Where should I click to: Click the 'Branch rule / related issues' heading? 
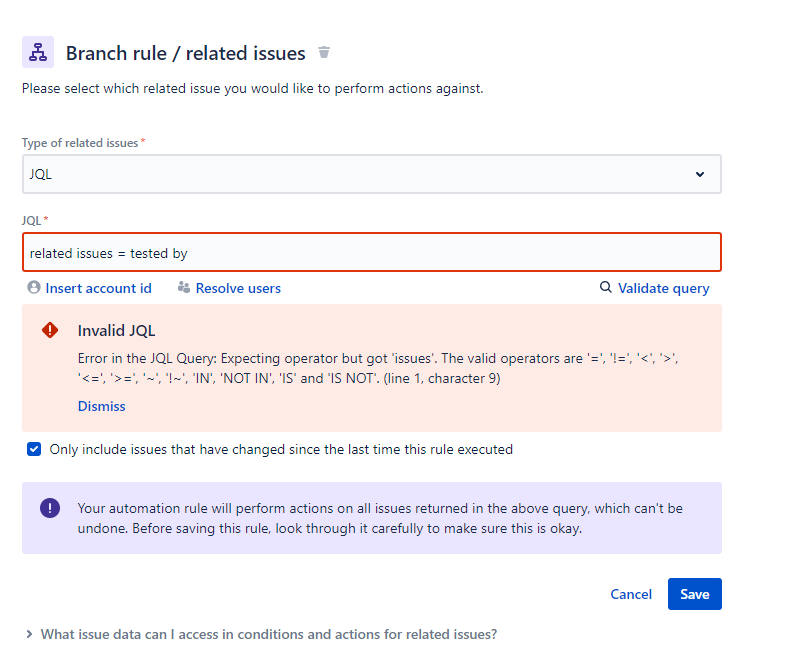pos(185,53)
